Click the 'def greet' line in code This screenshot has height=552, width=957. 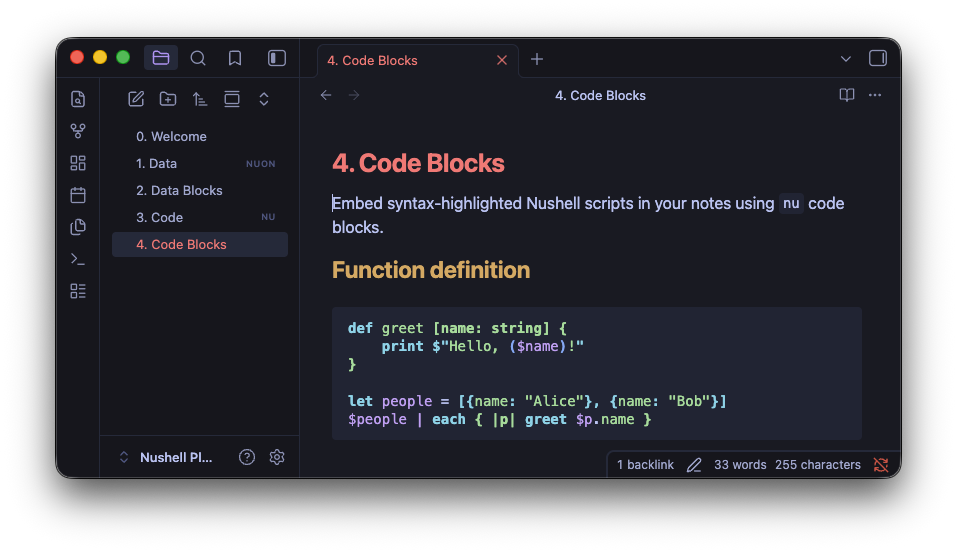tap(457, 328)
